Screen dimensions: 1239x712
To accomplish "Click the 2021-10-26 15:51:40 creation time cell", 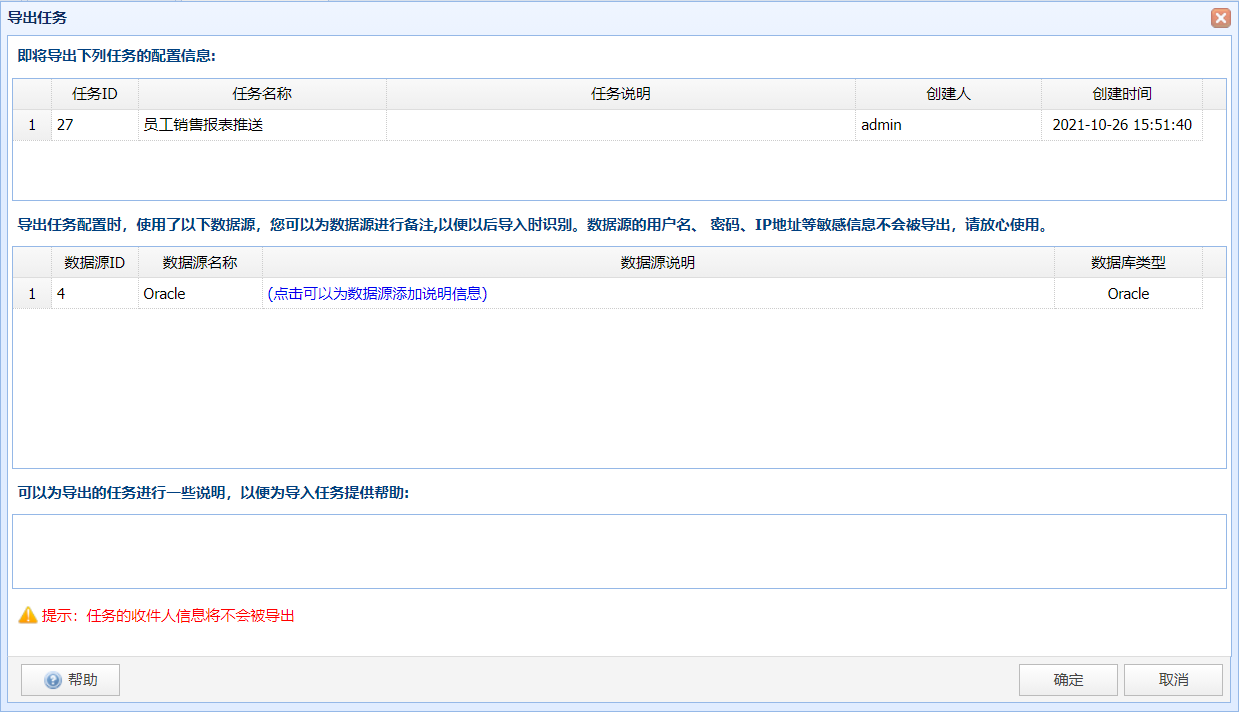I will click(x=1121, y=125).
